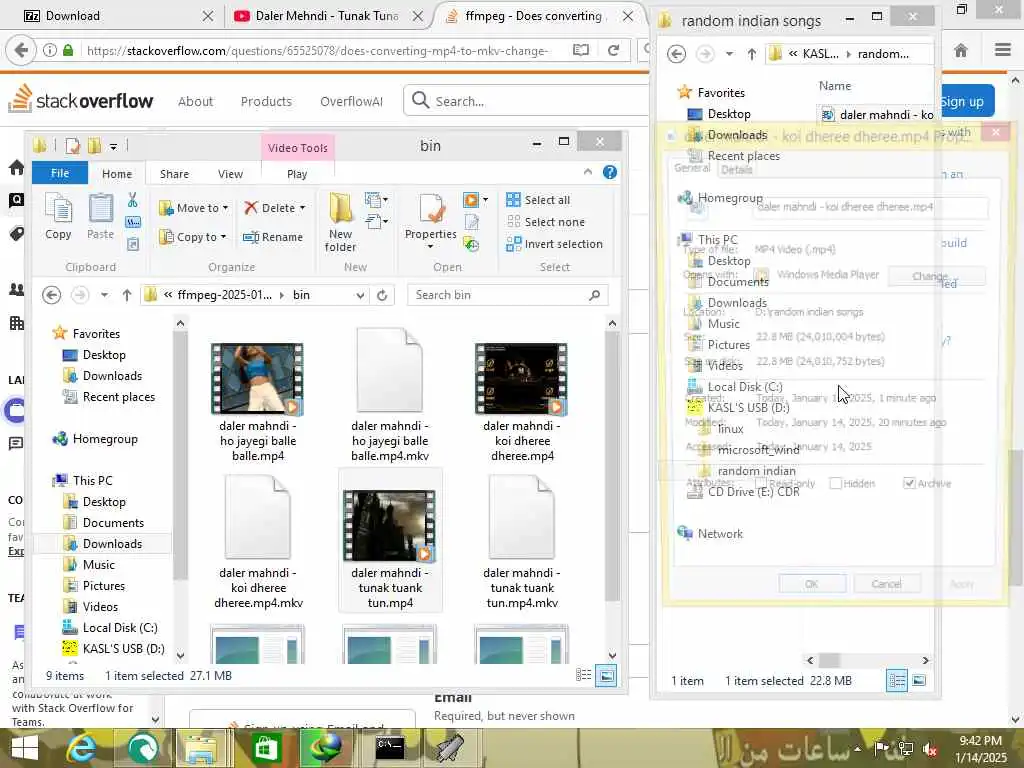This screenshot has height=768, width=1024.
Task: Go up one folder level in the bin window
Action: pos(127,295)
